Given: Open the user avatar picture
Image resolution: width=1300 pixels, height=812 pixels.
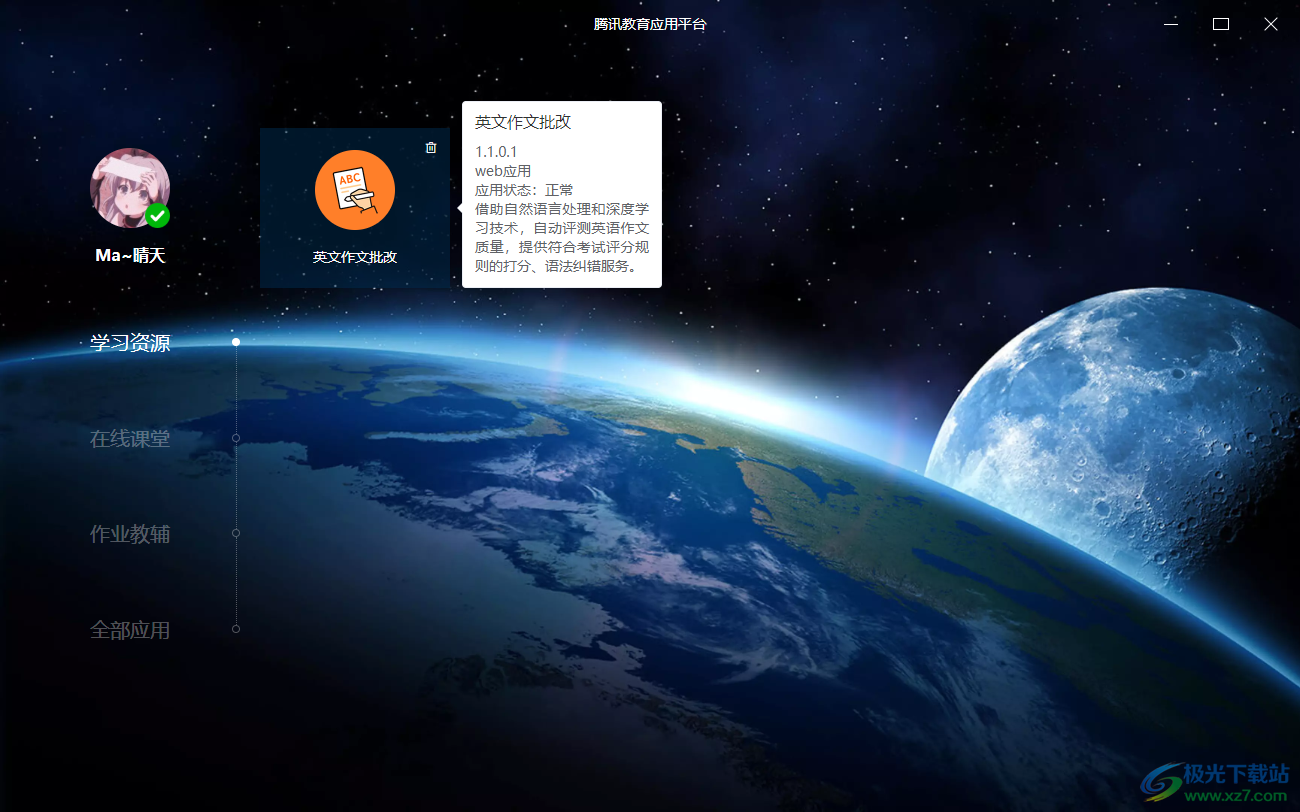Looking at the screenshot, I should pyautogui.click(x=130, y=188).
